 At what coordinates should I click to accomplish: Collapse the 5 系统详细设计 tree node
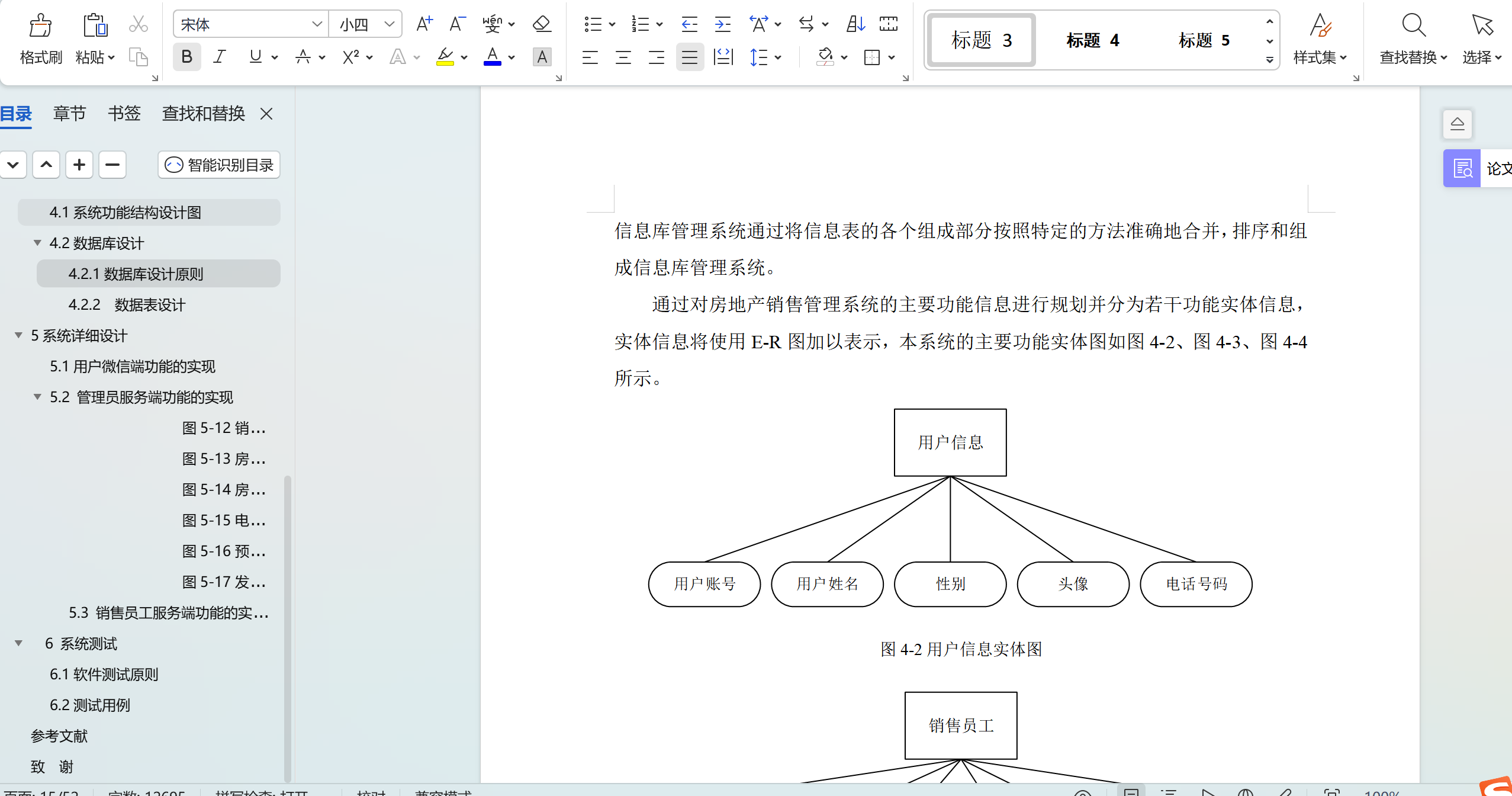[18, 335]
